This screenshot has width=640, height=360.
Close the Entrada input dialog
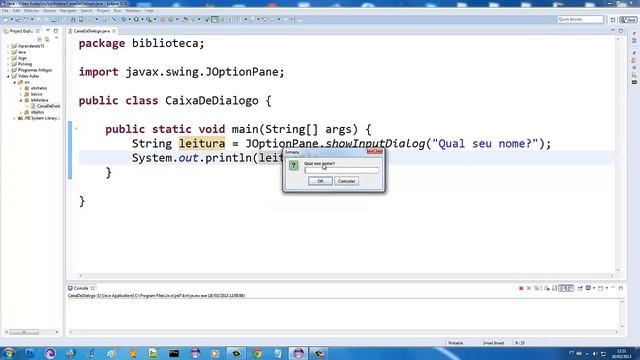(375, 152)
